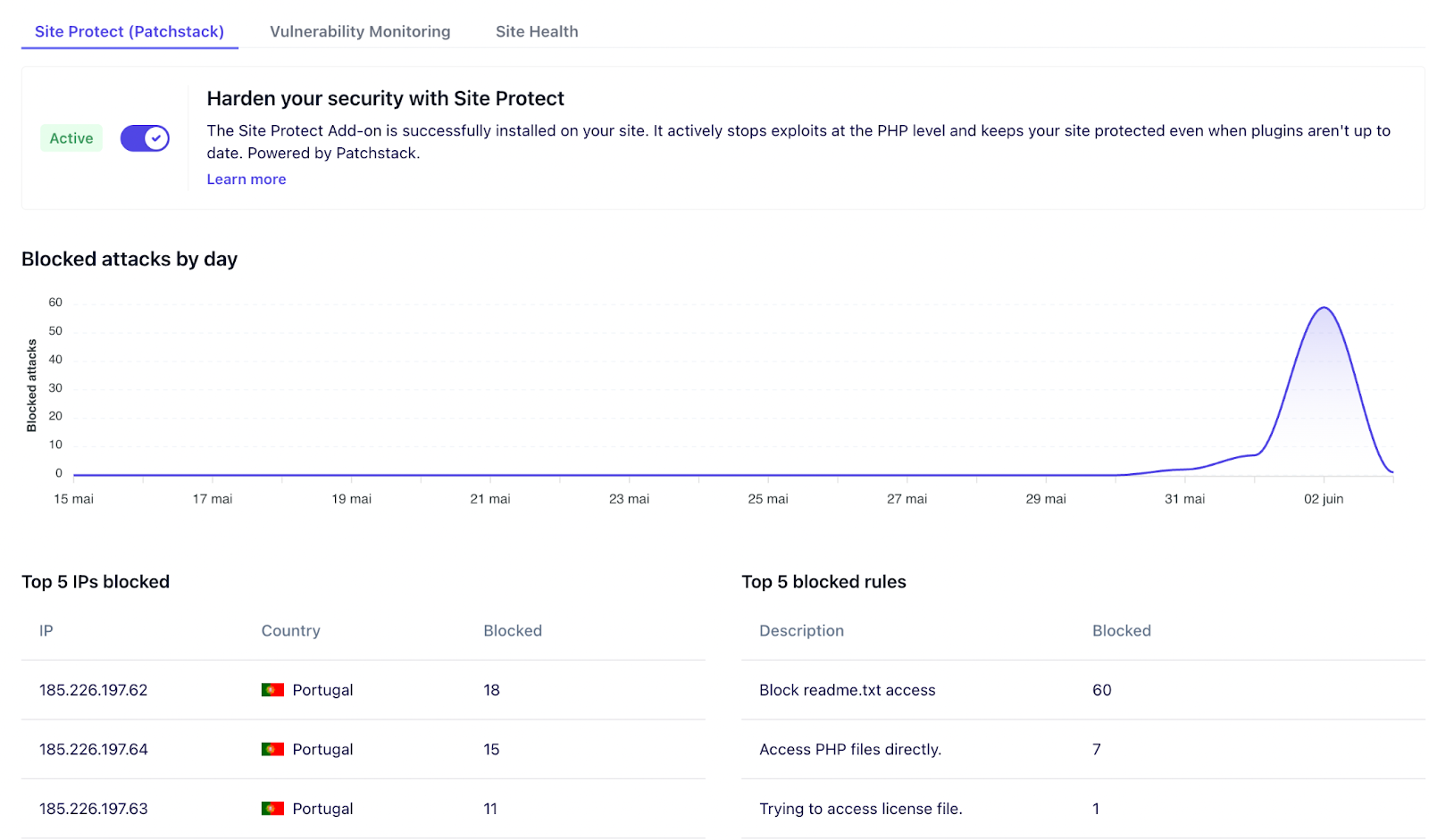Screen dimensions: 1429x840
Task: Click the Access PHP files directly rule
Action: (850, 749)
